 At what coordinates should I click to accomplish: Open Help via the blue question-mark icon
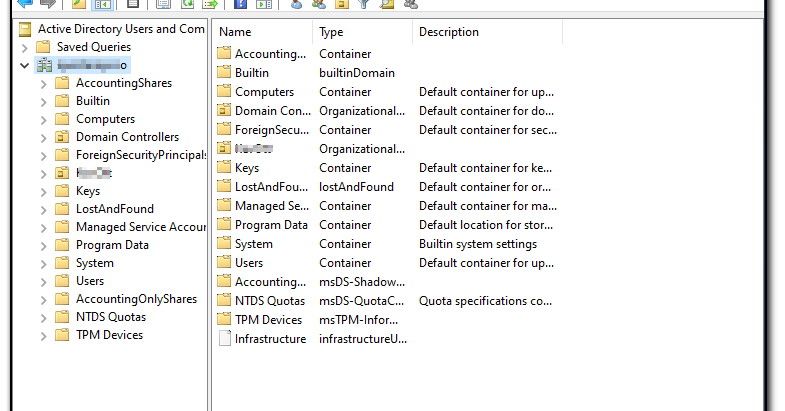pyautogui.click(x=240, y=4)
